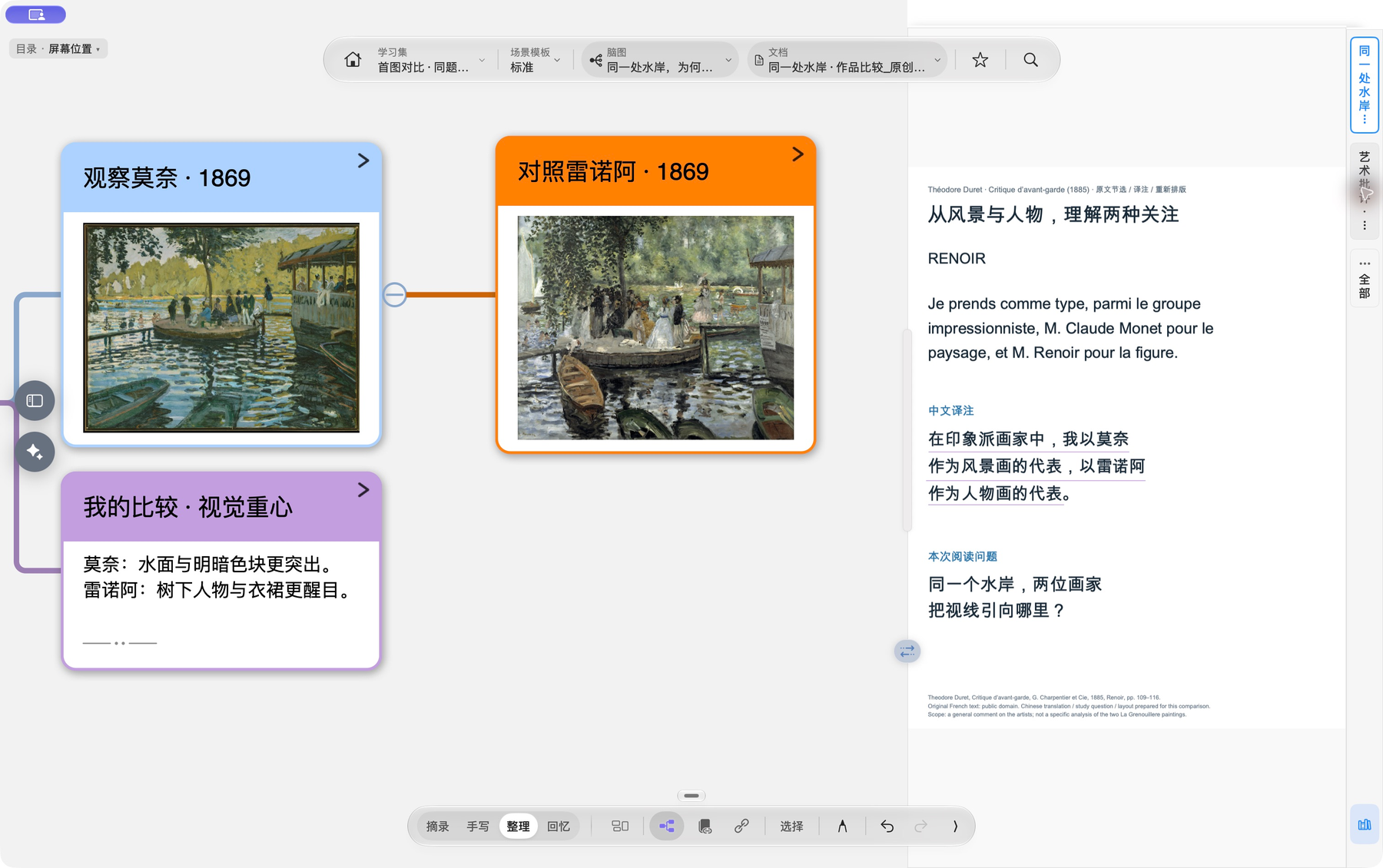This screenshot has height=868, width=1383.
Task: Switch to the 回忆 mode tab
Action: (559, 827)
